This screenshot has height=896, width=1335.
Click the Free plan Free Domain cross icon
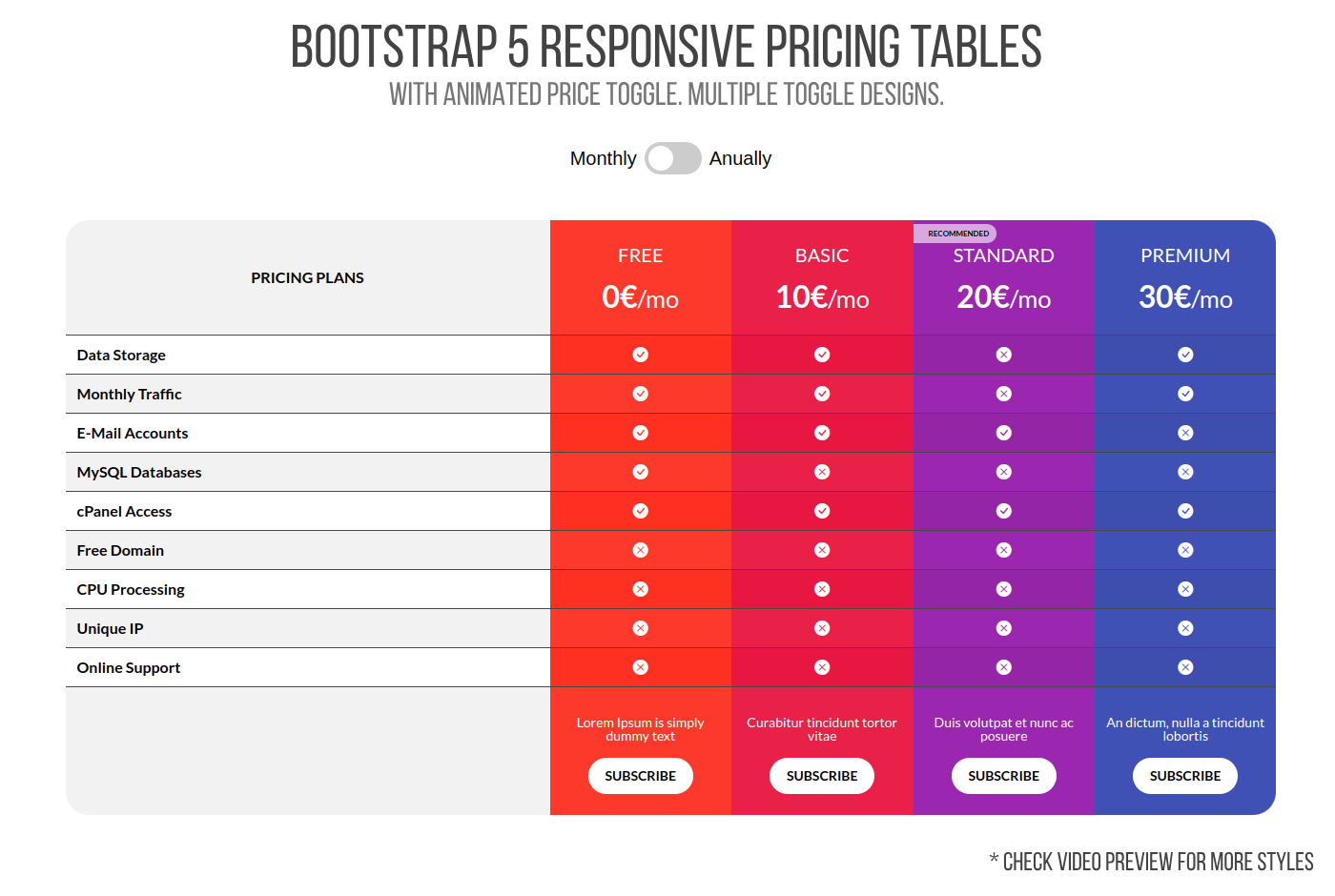(641, 550)
